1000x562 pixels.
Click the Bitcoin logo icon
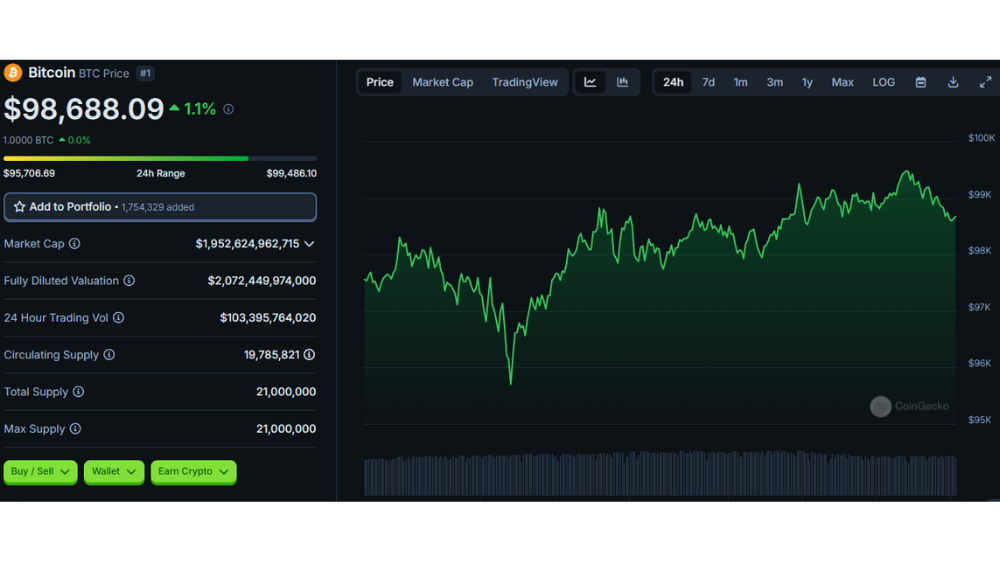[13, 73]
